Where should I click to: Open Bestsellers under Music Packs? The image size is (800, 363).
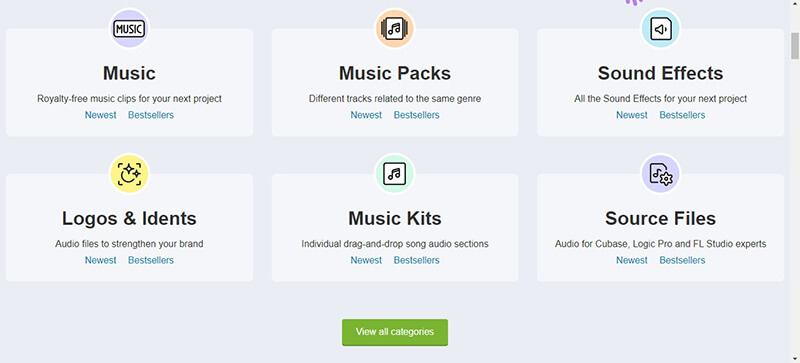point(416,115)
